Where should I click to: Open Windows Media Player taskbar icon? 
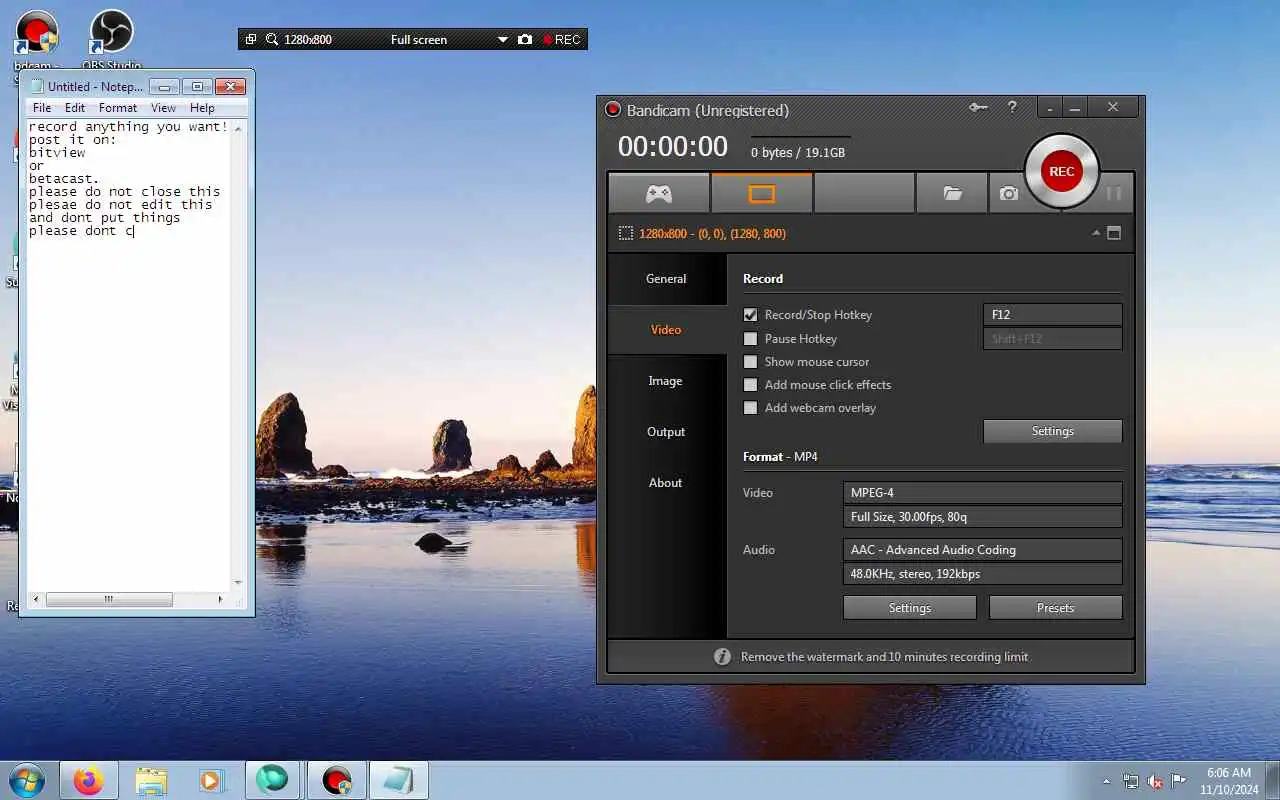pos(211,780)
